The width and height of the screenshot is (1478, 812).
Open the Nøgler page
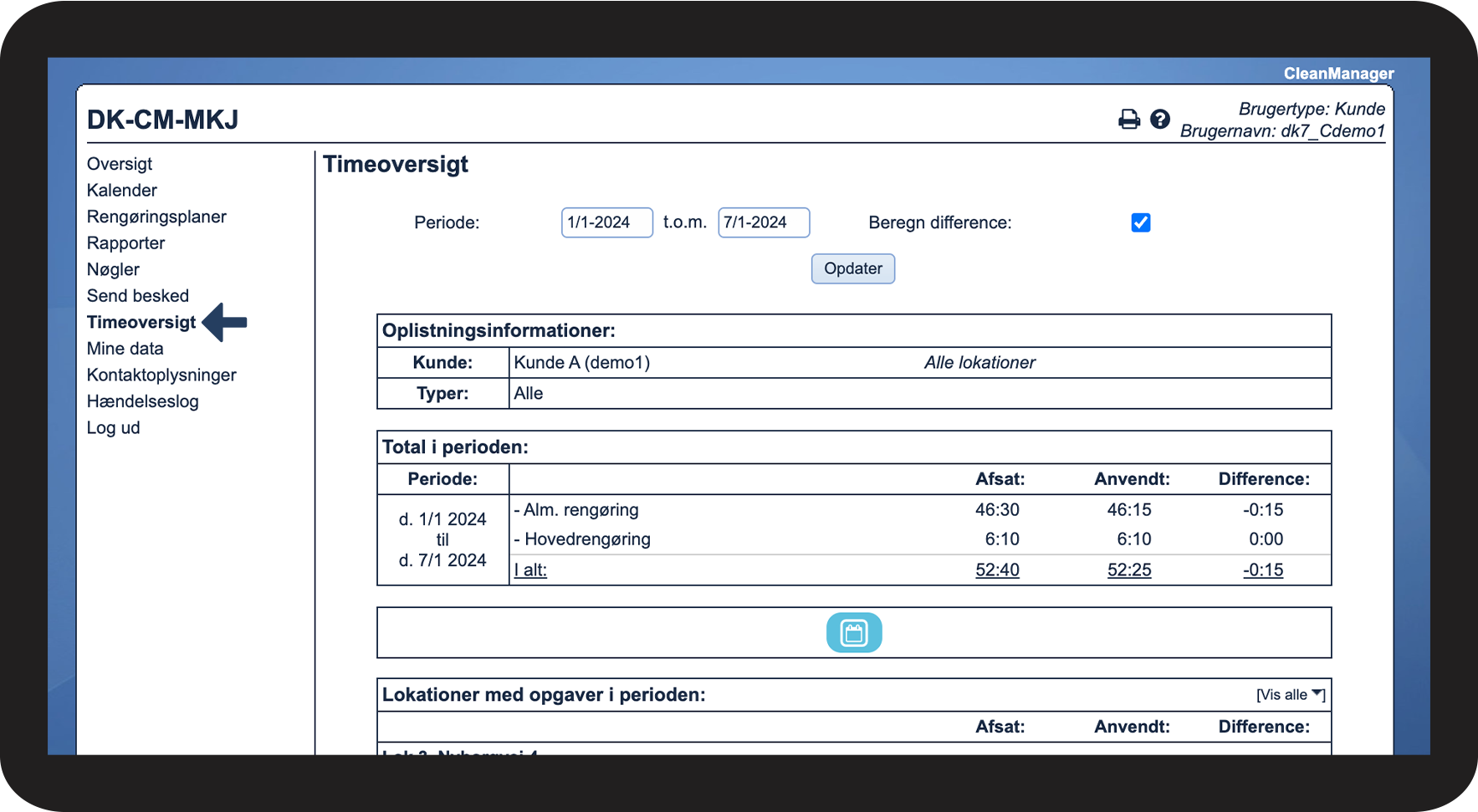113,269
